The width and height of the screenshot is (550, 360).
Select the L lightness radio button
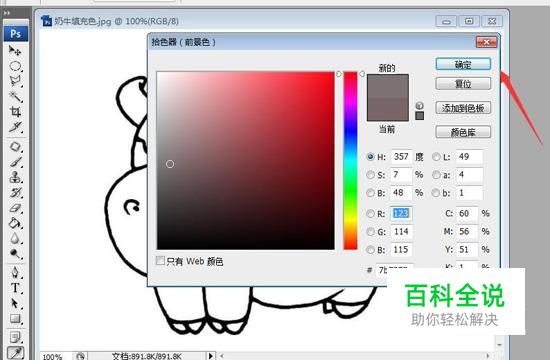point(436,157)
